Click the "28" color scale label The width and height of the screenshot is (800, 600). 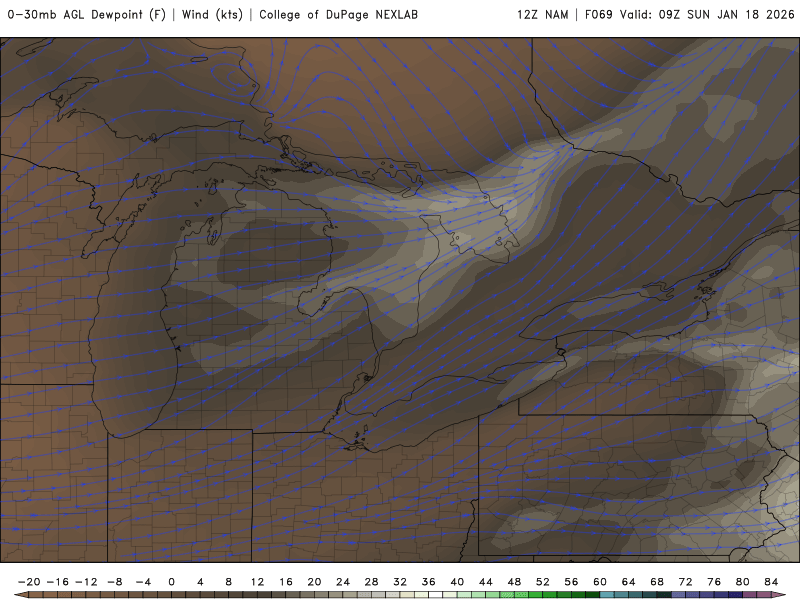(371, 582)
